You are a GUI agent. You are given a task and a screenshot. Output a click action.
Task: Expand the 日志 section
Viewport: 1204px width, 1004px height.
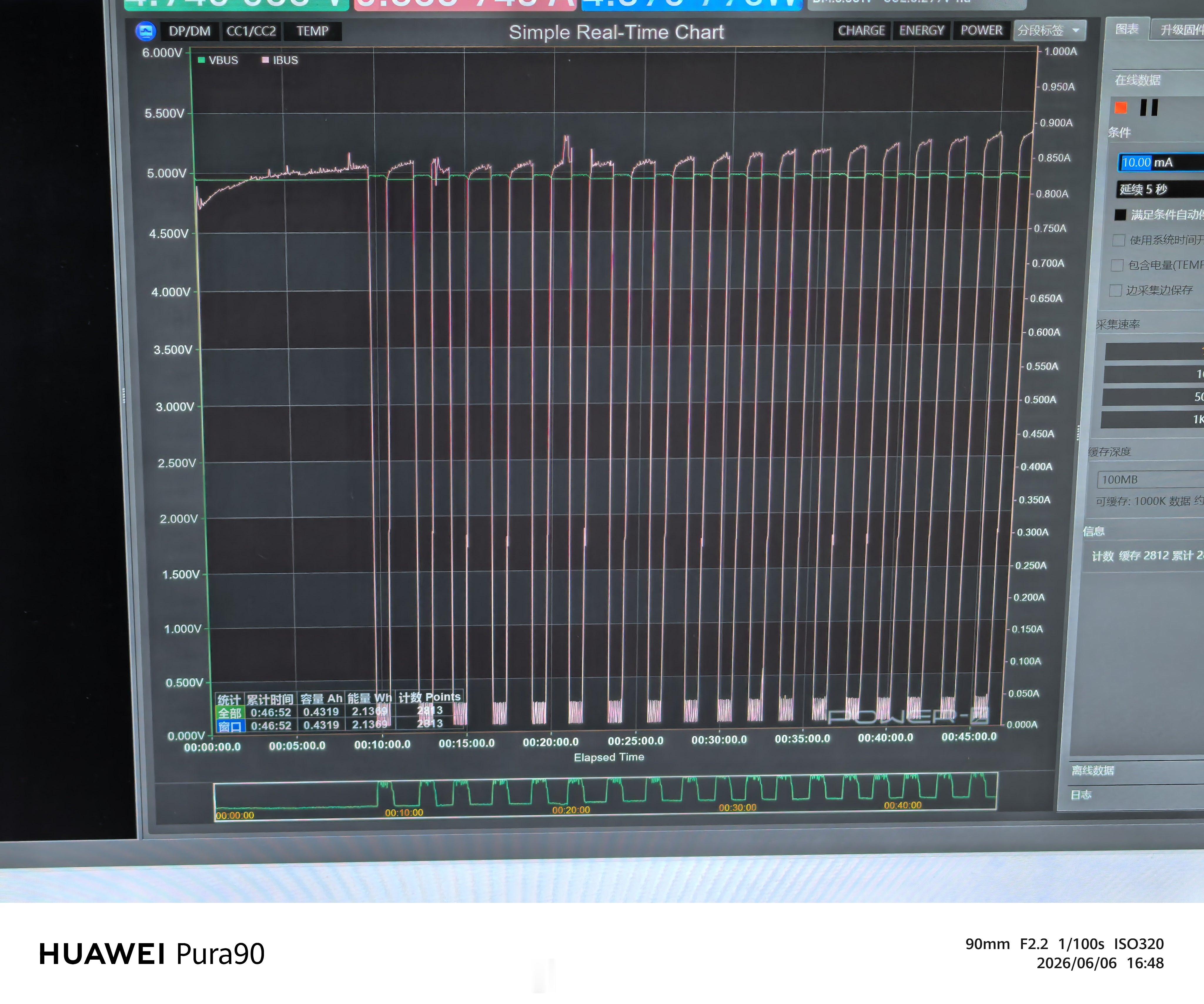coord(1081,795)
